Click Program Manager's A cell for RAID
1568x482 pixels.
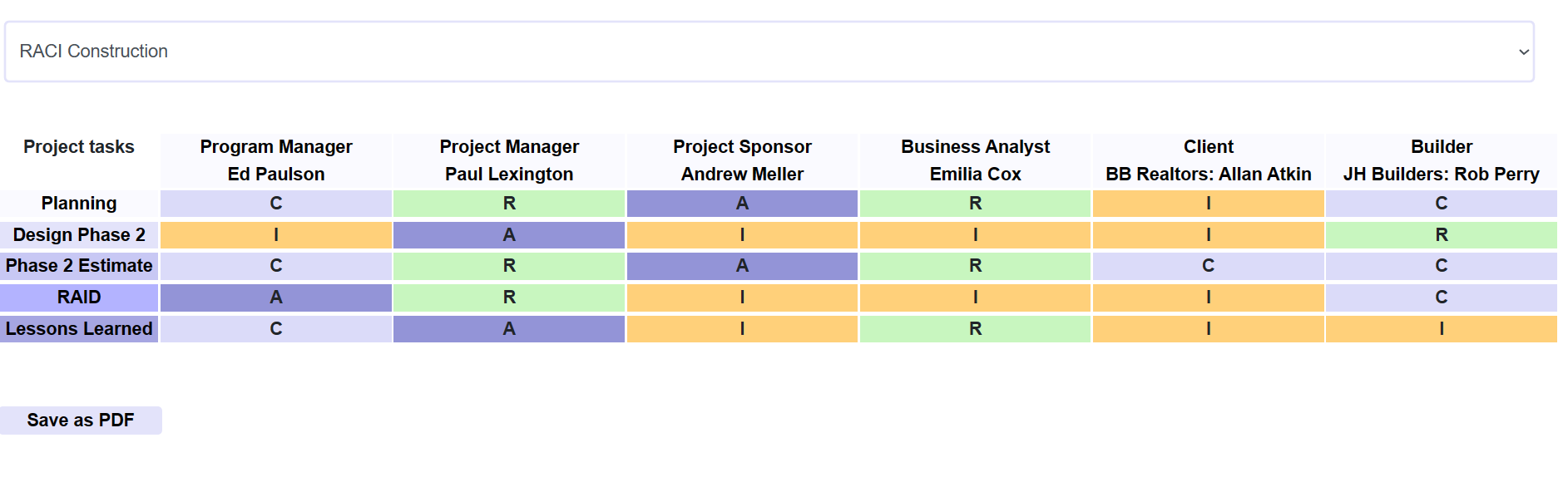[276, 298]
